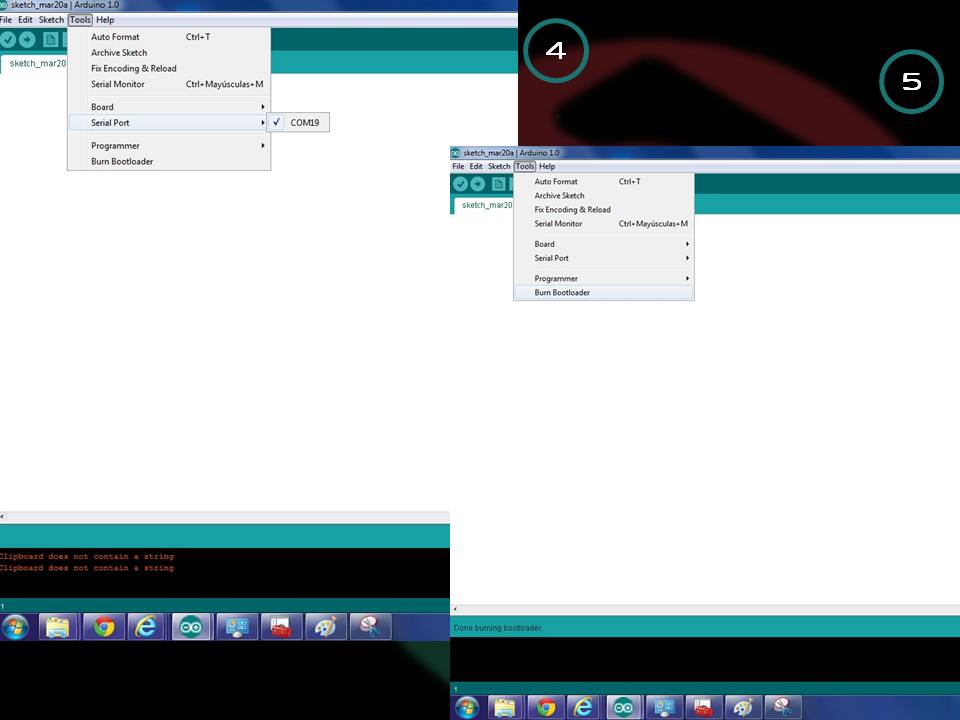Choose Auto Format in left Tools menu

(x=169, y=37)
